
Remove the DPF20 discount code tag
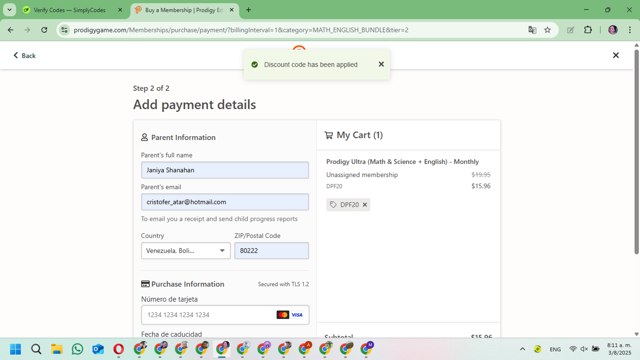click(x=365, y=204)
